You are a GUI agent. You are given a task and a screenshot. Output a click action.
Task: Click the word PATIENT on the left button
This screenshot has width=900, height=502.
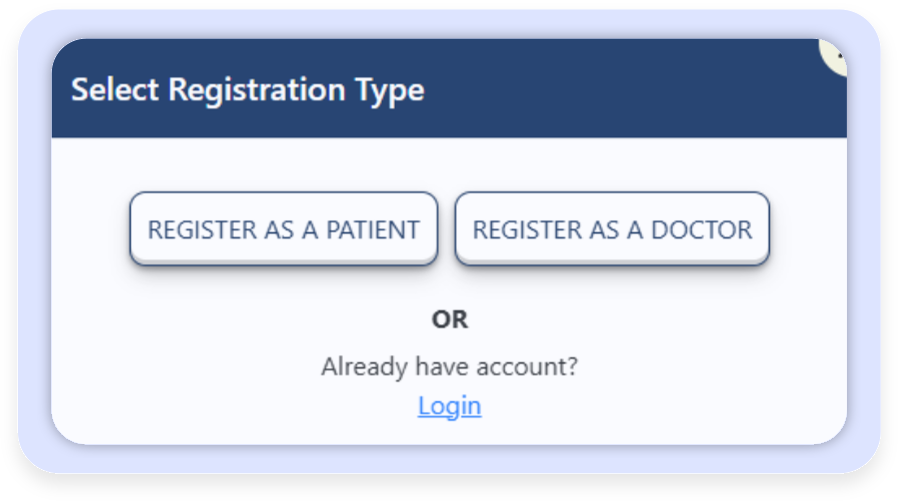tap(373, 230)
